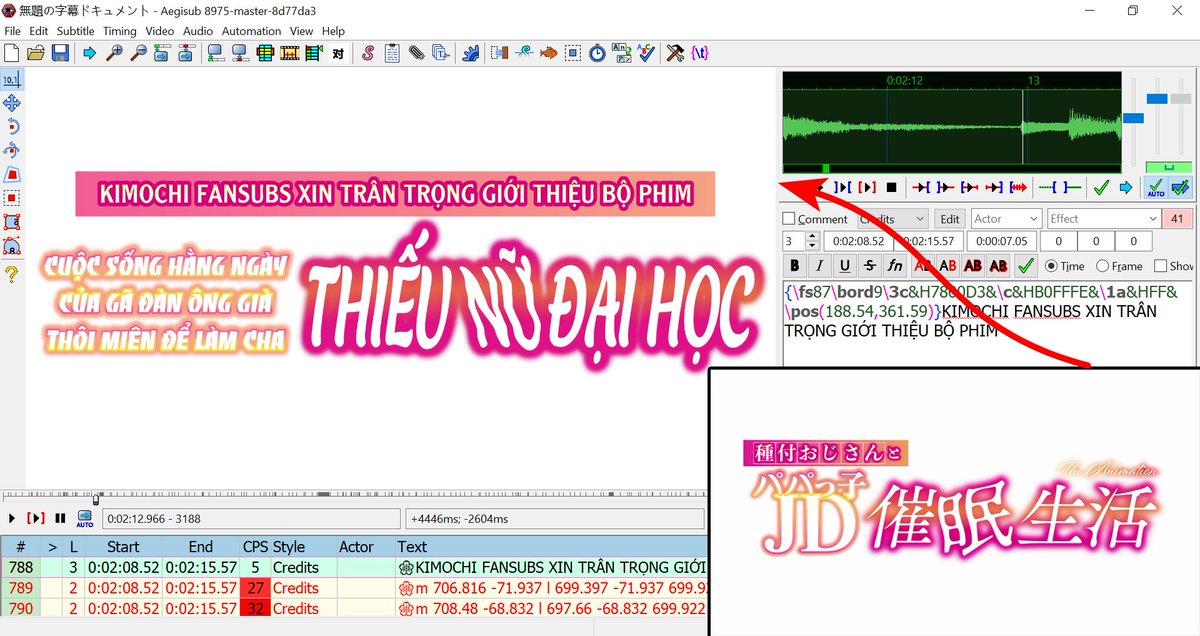Viewport: 1200px width, 636px height.
Task: Play the video below the preview
Action: pyautogui.click(x=12, y=518)
